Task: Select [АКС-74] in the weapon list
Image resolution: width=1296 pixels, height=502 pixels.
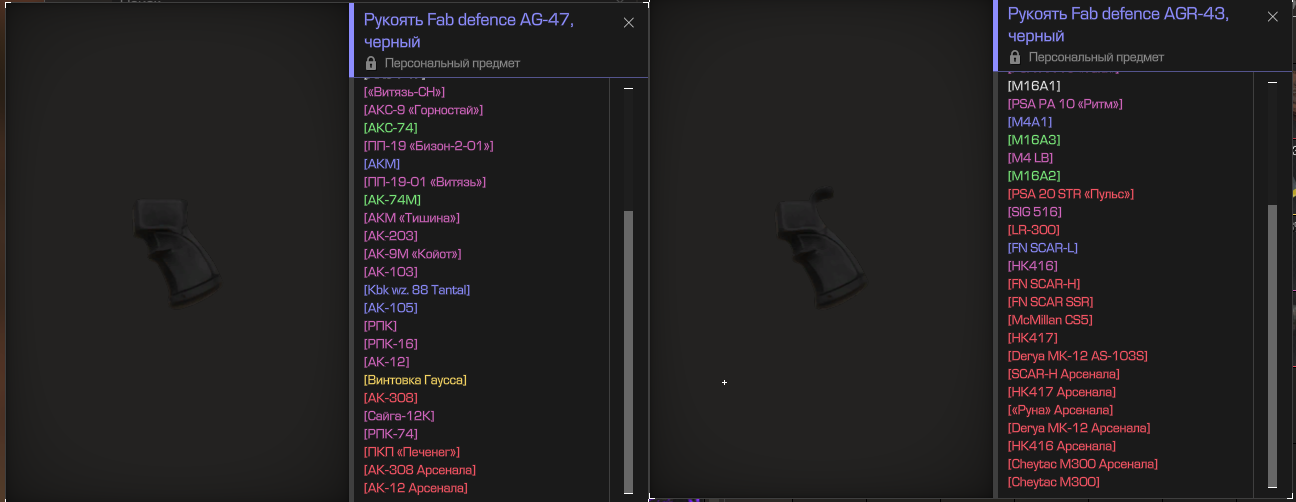Action: [x=391, y=128]
